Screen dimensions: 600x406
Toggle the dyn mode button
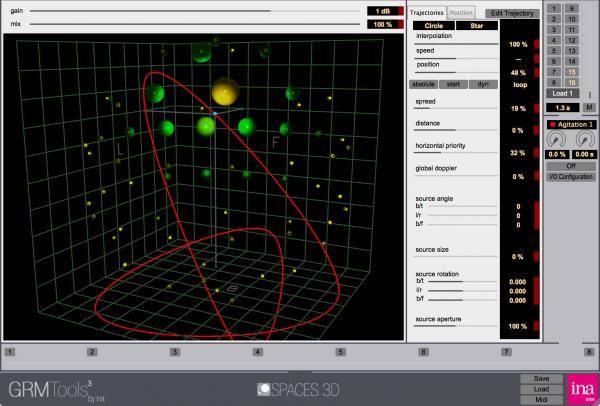[483, 84]
